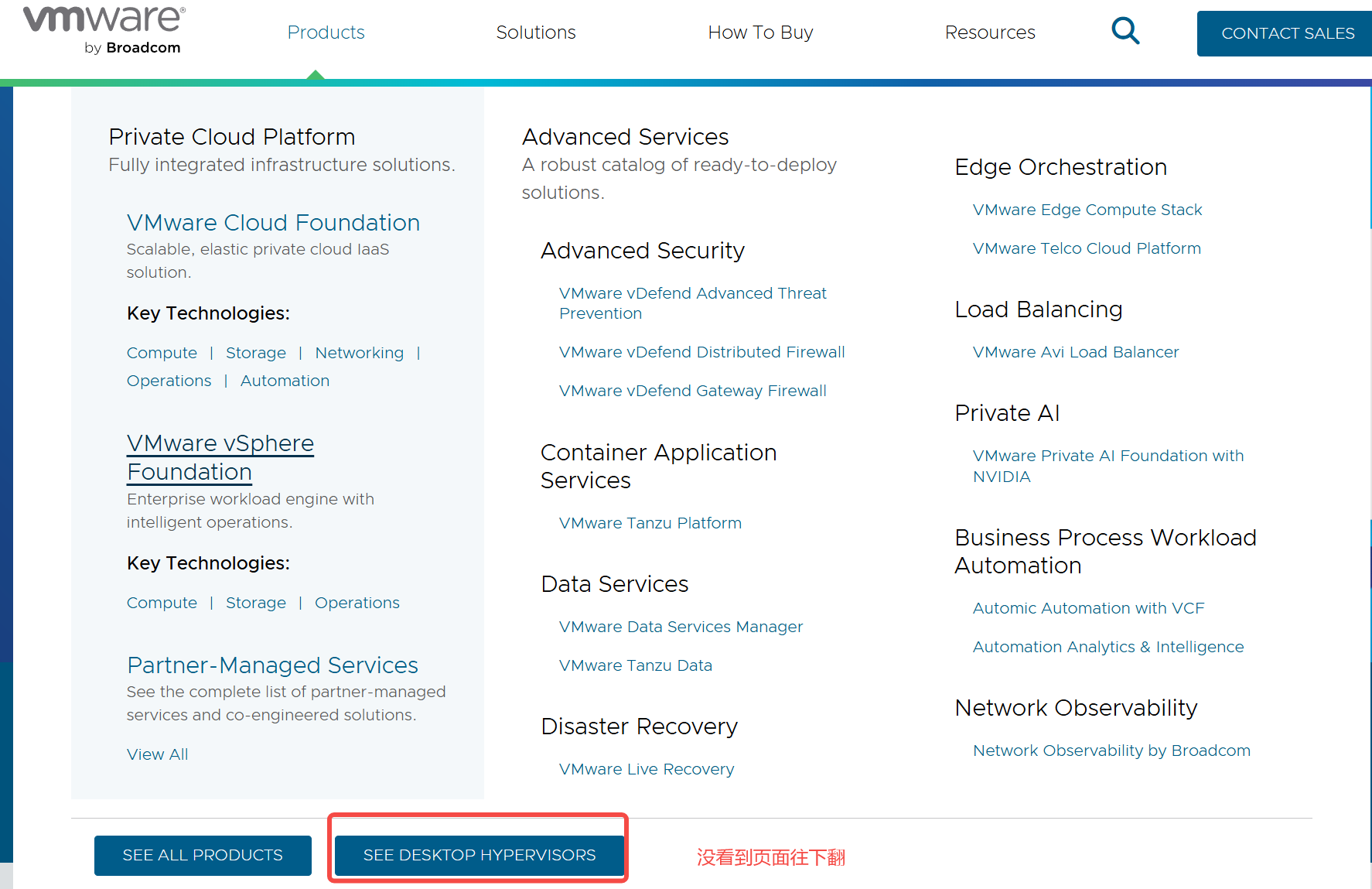Screen dimensions: 1372x889
Task: Click the Edge Orchestration heading
Action: coord(1061,167)
